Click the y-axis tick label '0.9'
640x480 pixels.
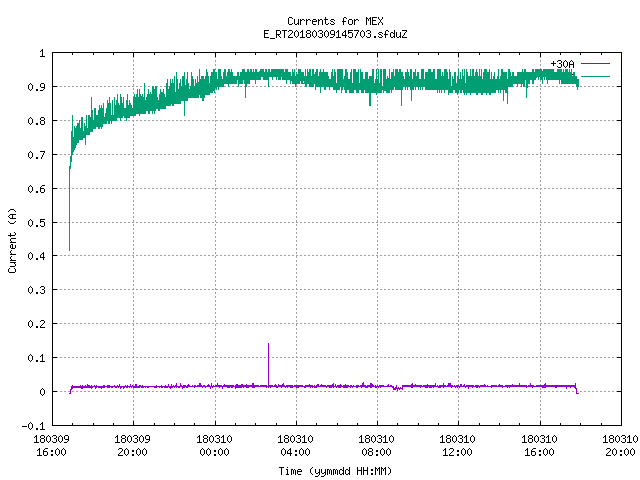[36, 87]
